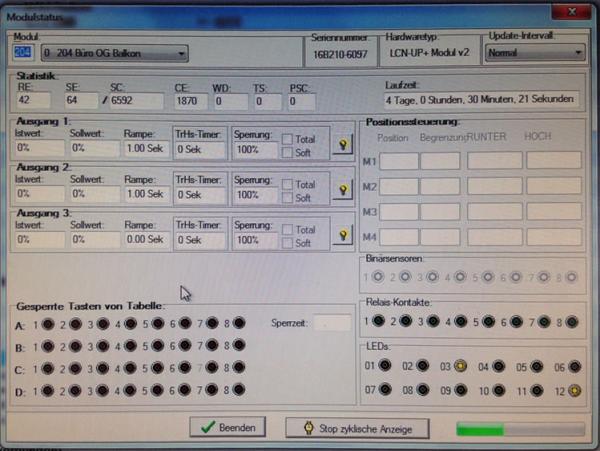Click the Modul number field showing 204
The width and height of the screenshot is (600, 451).
(23, 53)
